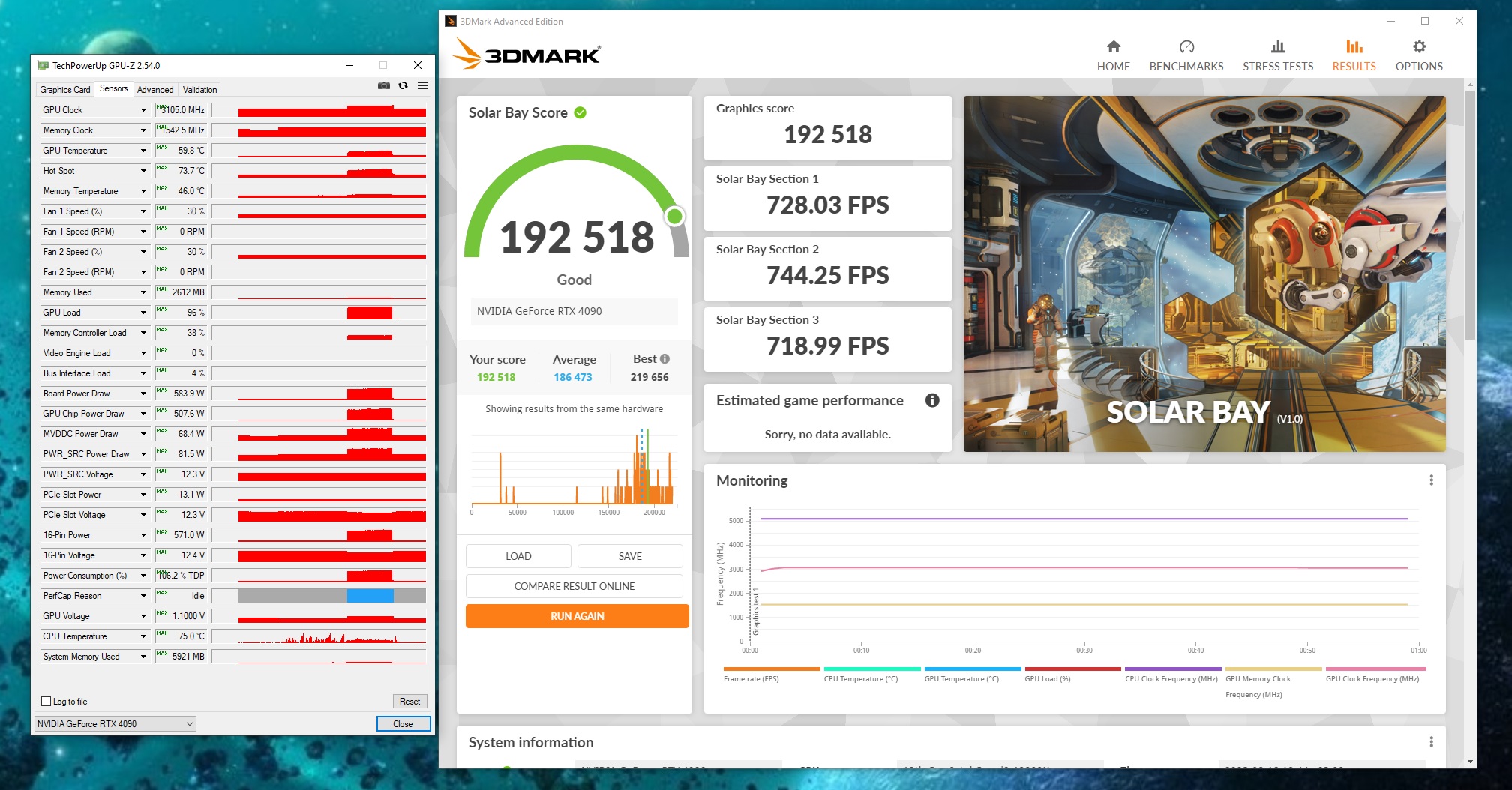Click the Solar Bay benchmark preview image
This screenshot has width=1512, height=790.
coord(1204,274)
